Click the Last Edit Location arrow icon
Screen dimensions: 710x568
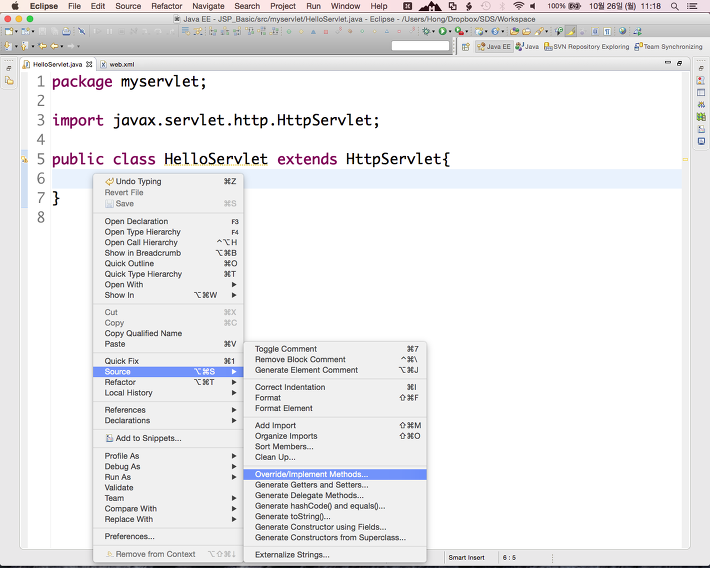tap(42, 46)
